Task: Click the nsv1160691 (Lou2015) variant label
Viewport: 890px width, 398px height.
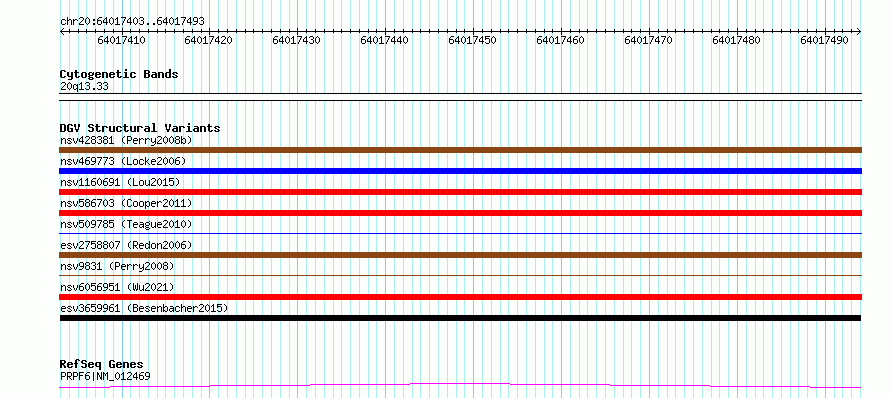Action: pos(120,182)
